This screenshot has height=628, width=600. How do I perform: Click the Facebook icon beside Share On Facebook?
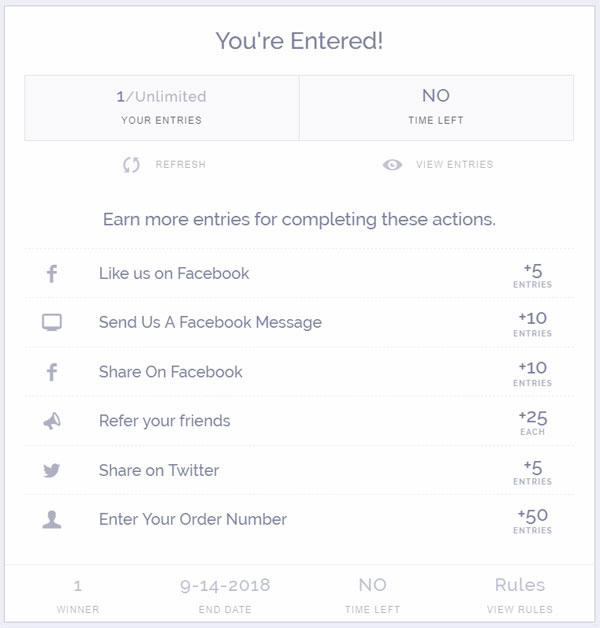tap(52, 372)
